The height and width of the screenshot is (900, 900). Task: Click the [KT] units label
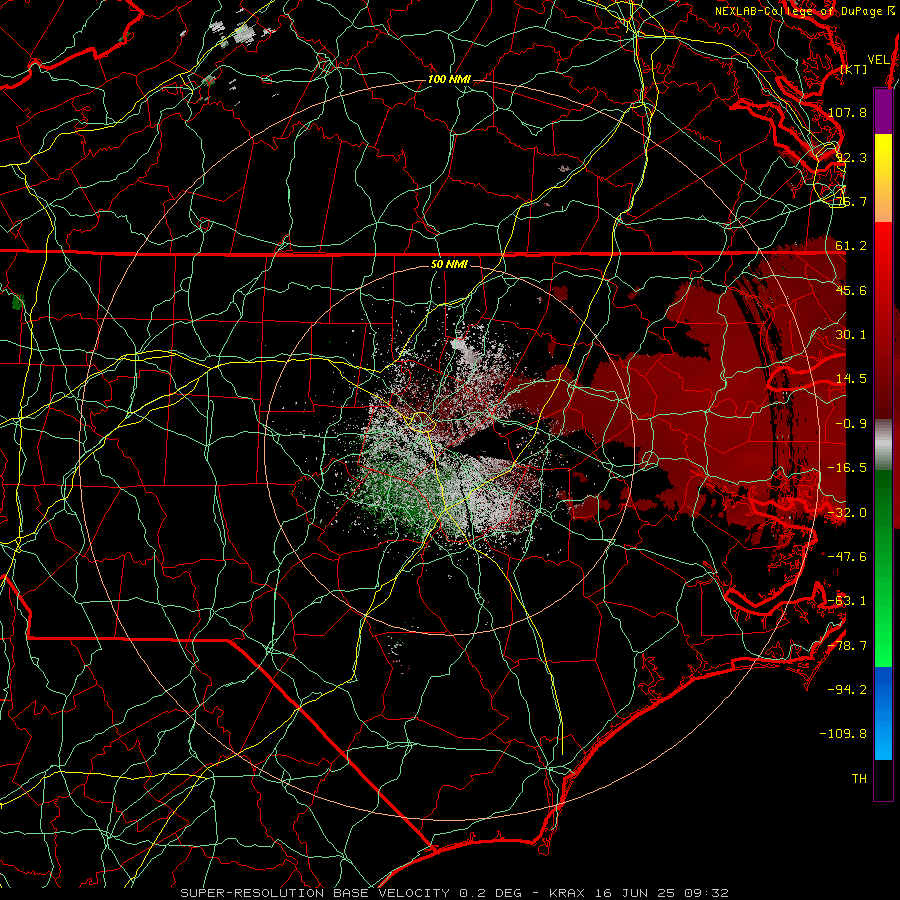(x=854, y=69)
